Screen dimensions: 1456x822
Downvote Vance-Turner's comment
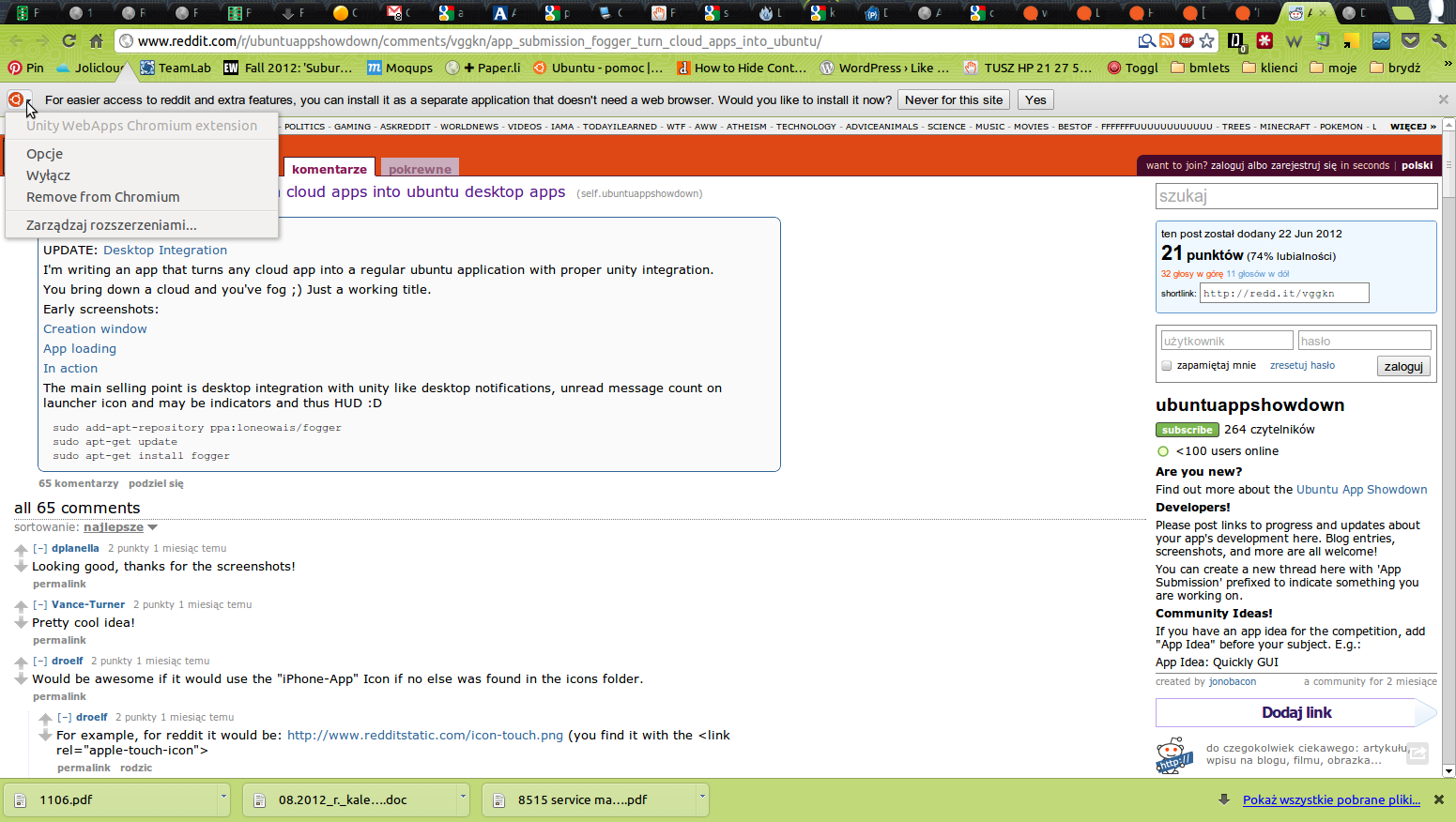click(x=21, y=622)
